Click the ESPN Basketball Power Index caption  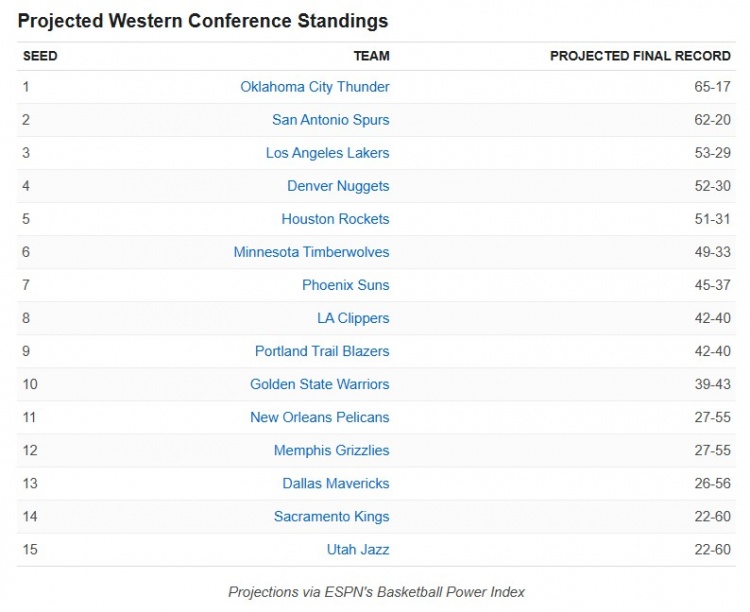(x=376, y=591)
